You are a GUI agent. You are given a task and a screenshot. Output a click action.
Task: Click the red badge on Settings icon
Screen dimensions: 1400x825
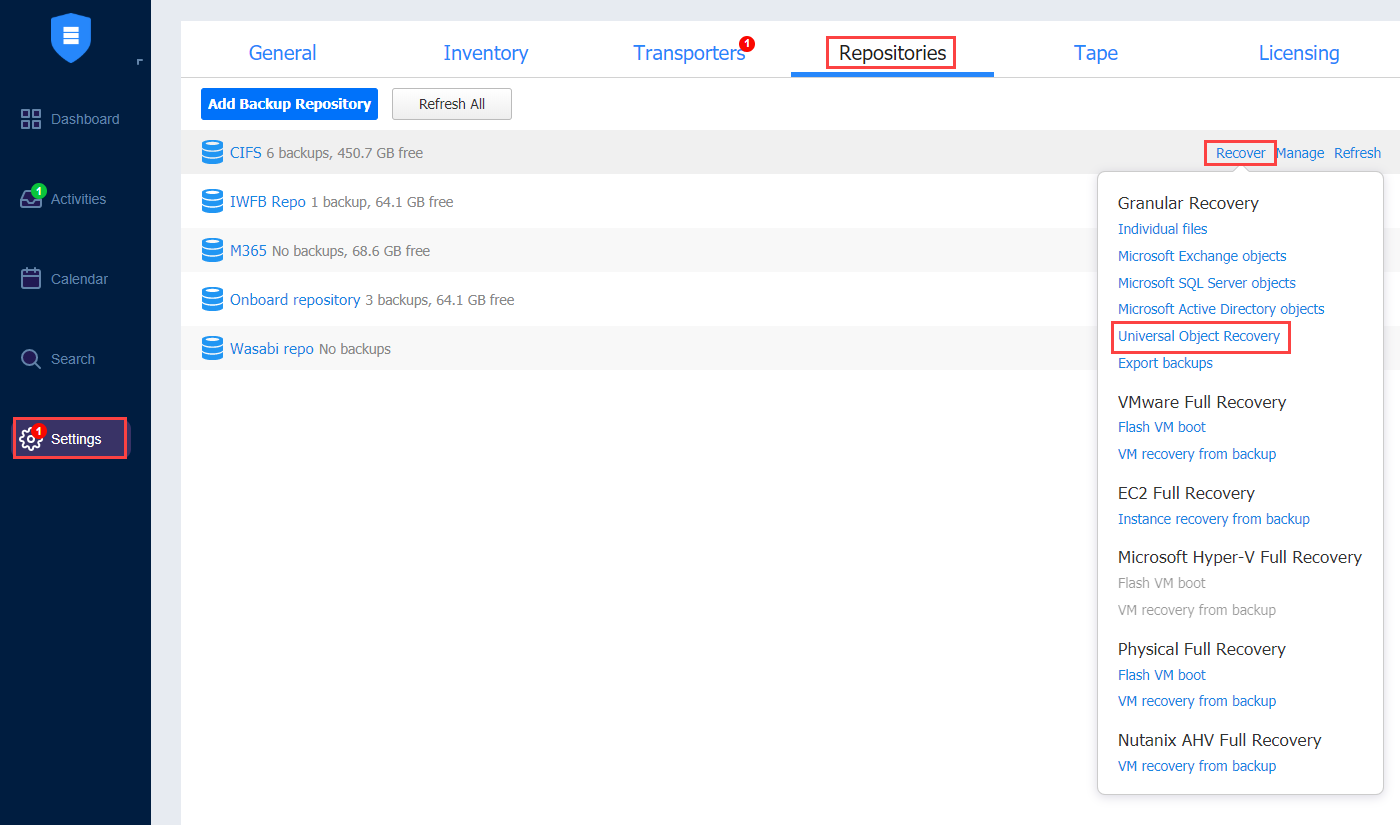point(38,431)
